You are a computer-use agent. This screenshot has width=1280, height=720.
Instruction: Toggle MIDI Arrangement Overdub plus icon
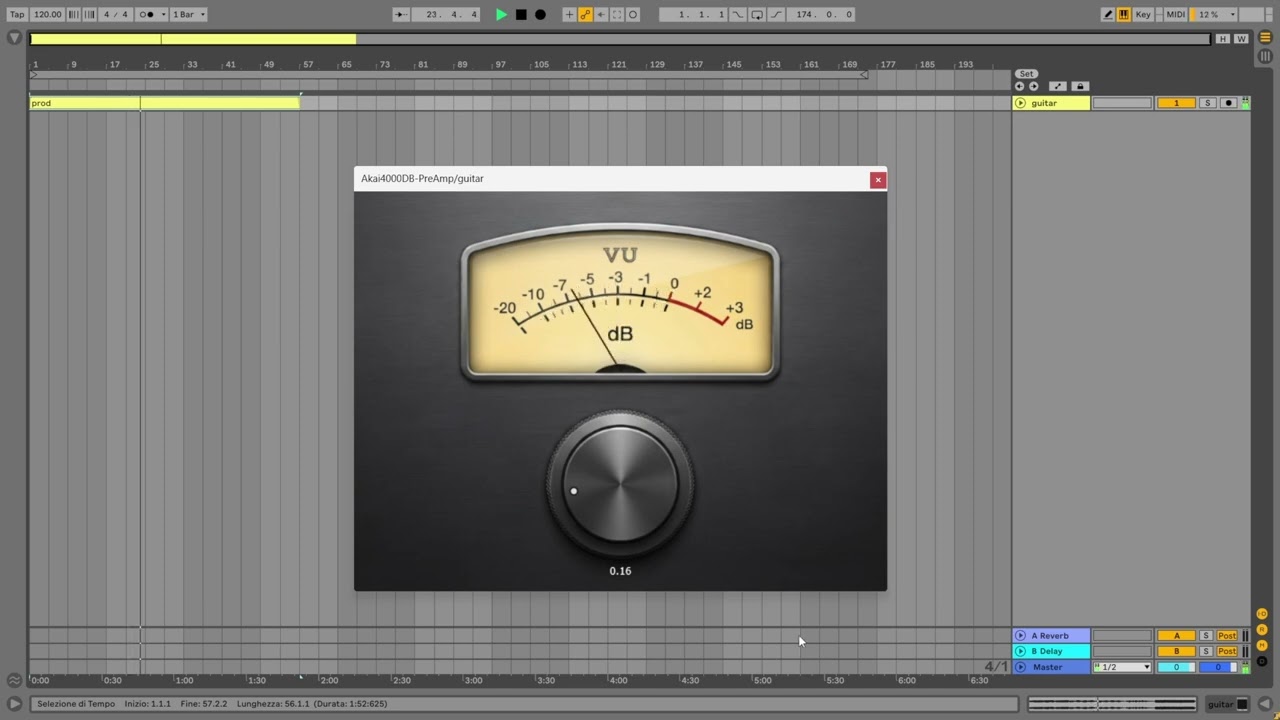click(x=569, y=14)
